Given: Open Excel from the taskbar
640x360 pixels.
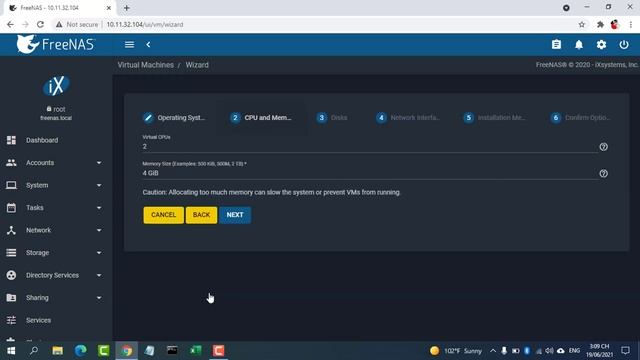Looking at the screenshot, I should coord(196,351).
